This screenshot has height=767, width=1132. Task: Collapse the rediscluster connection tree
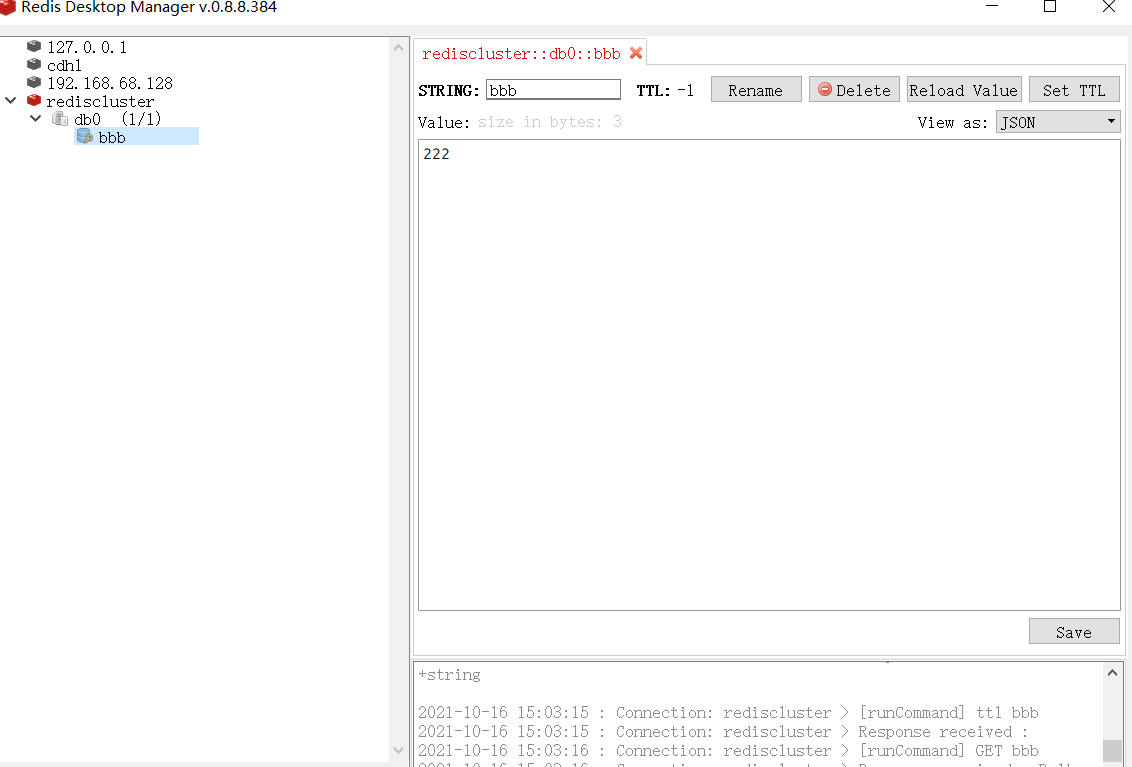pyautogui.click(x=11, y=100)
